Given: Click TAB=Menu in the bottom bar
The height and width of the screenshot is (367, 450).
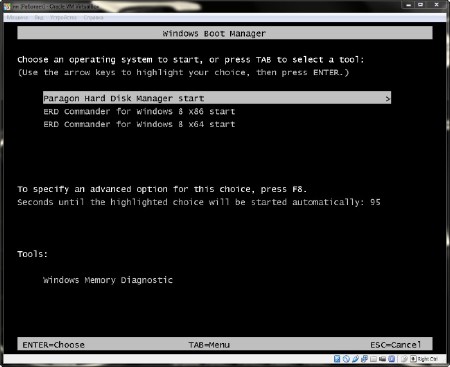Looking at the screenshot, I should pyautogui.click(x=209, y=345).
